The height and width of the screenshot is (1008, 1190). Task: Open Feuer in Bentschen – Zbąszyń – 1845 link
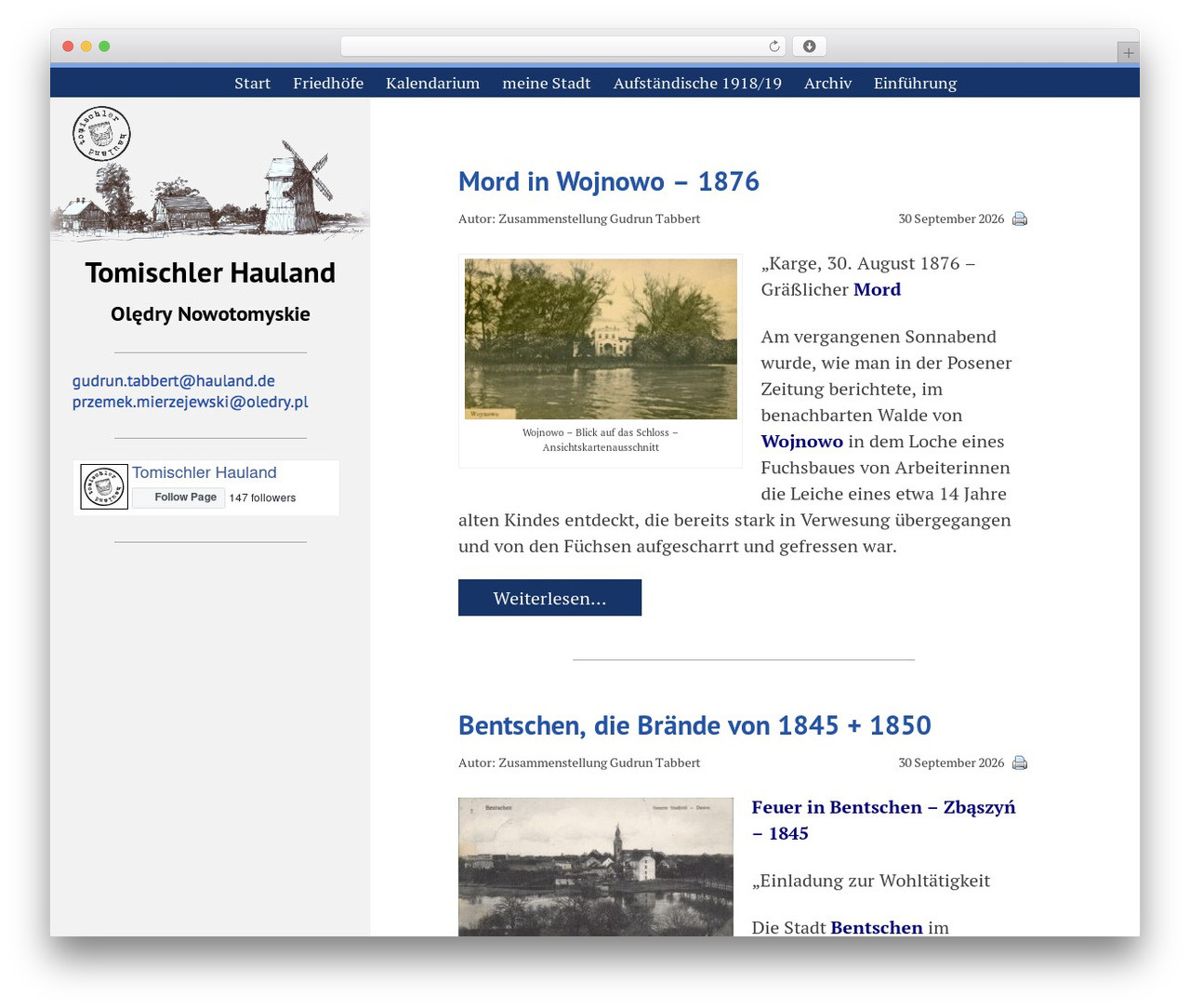click(x=883, y=820)
